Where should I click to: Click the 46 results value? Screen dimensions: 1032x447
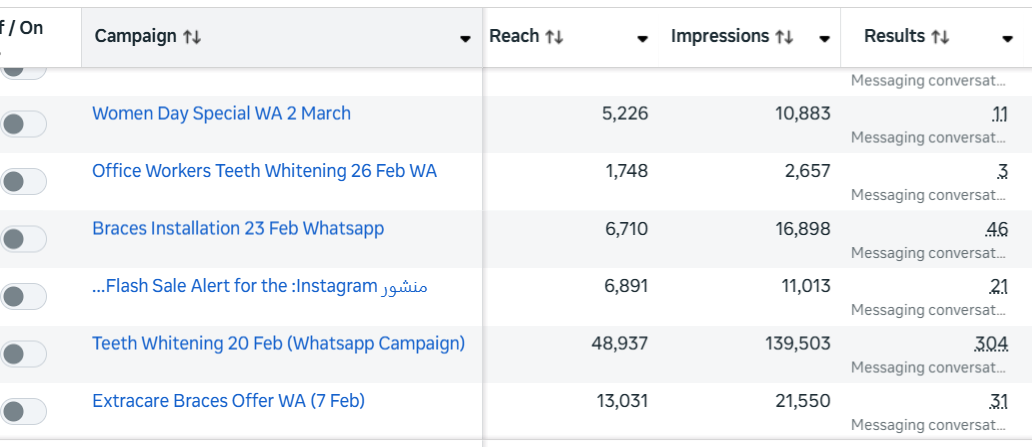(x=996, y=229)
